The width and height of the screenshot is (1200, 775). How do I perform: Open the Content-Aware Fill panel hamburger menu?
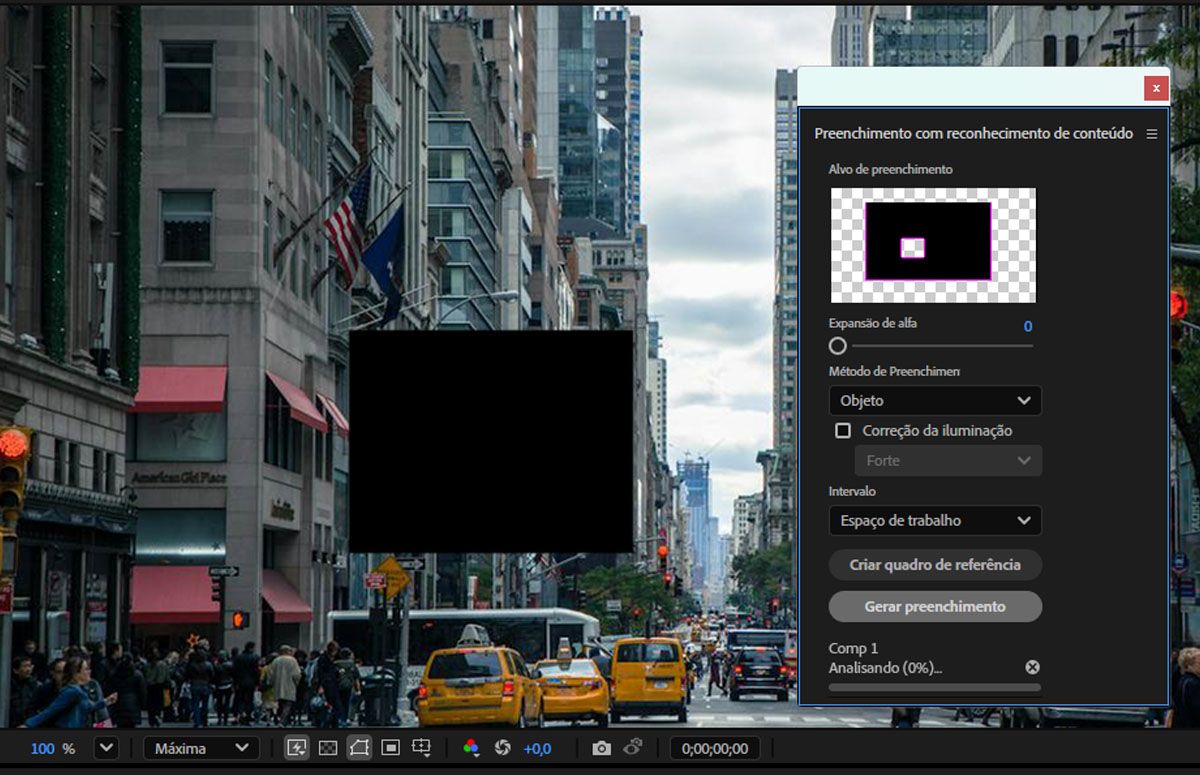pos(1153,132)
